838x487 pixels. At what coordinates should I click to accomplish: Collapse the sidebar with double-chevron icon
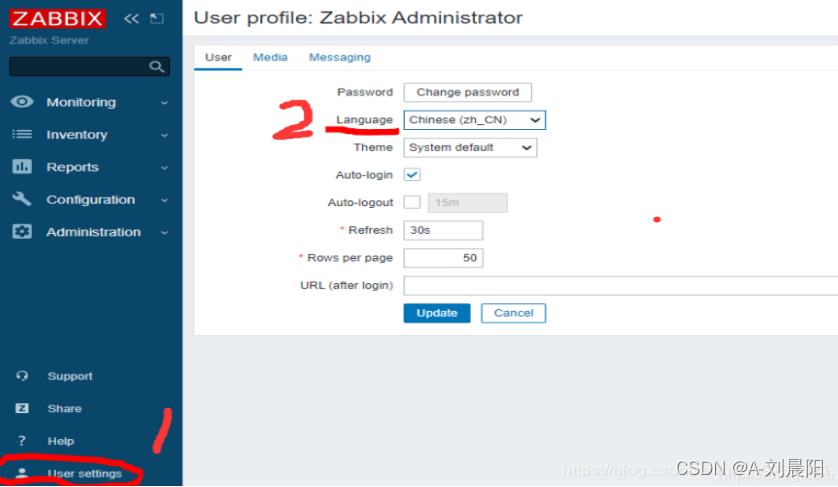pos(131,19)
